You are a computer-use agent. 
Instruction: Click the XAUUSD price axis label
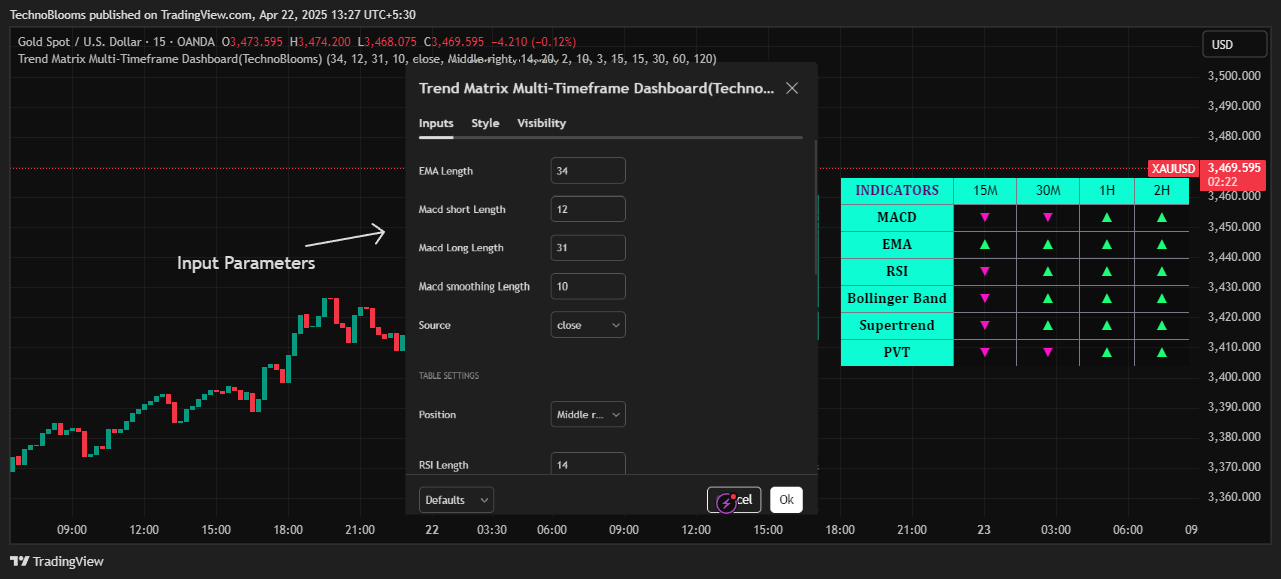coord(1173,168)
